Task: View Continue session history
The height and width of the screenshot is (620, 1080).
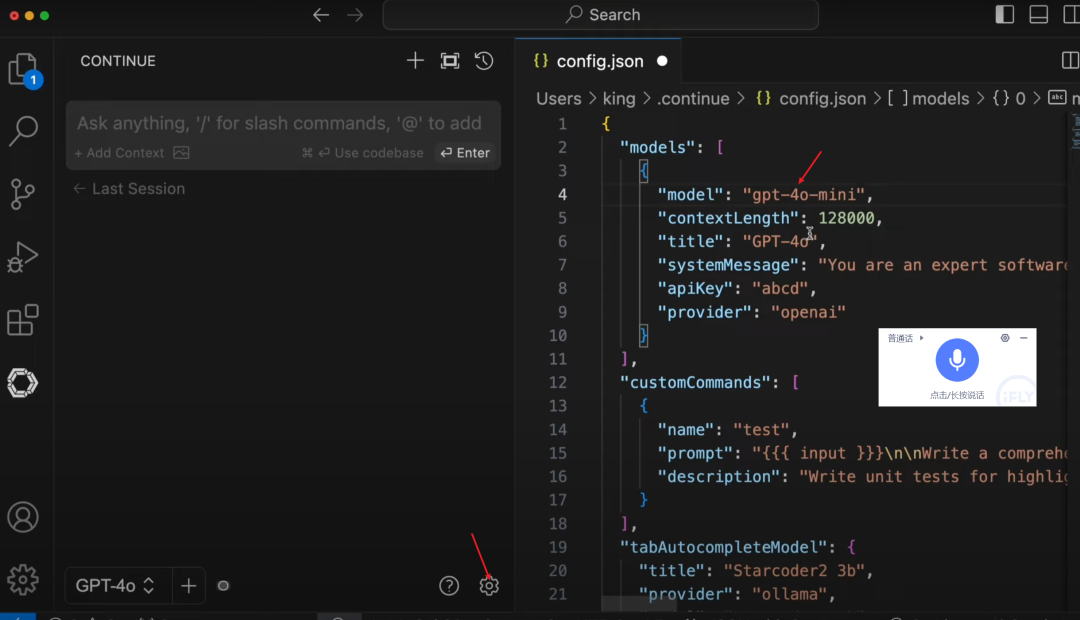Action: pos(484,60)
